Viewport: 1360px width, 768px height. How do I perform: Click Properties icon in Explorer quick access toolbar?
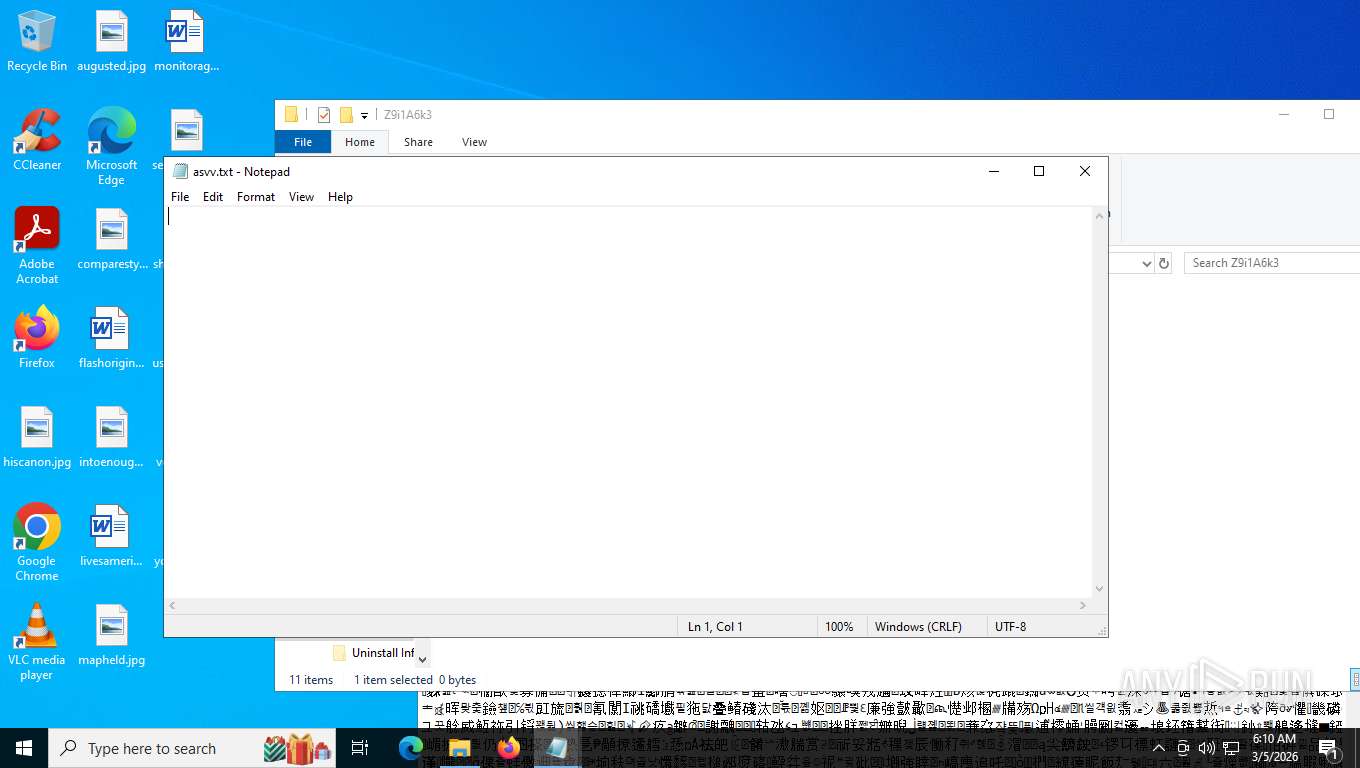(x=324, y=115)
